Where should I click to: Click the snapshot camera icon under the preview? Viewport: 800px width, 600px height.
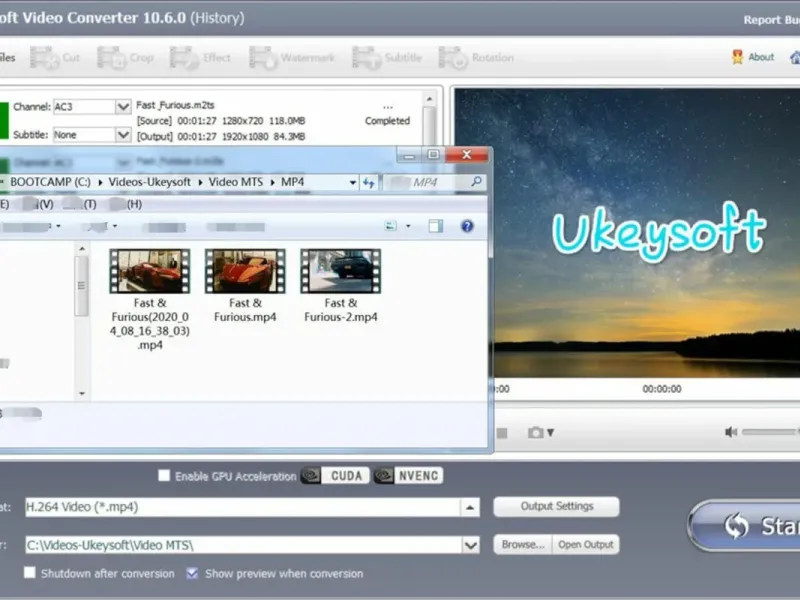(535, 433)
